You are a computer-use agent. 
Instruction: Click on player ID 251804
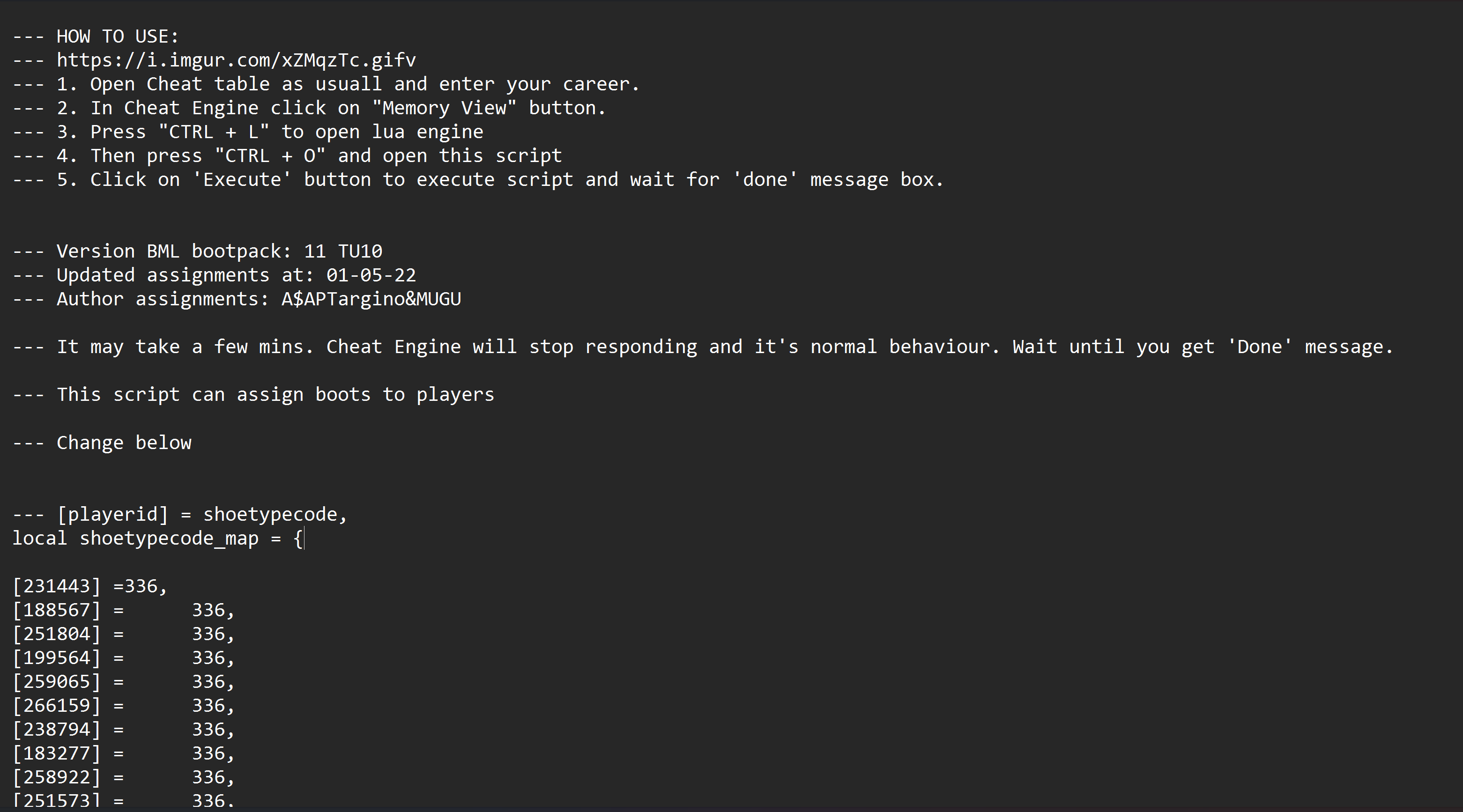(x=57, y=634)
